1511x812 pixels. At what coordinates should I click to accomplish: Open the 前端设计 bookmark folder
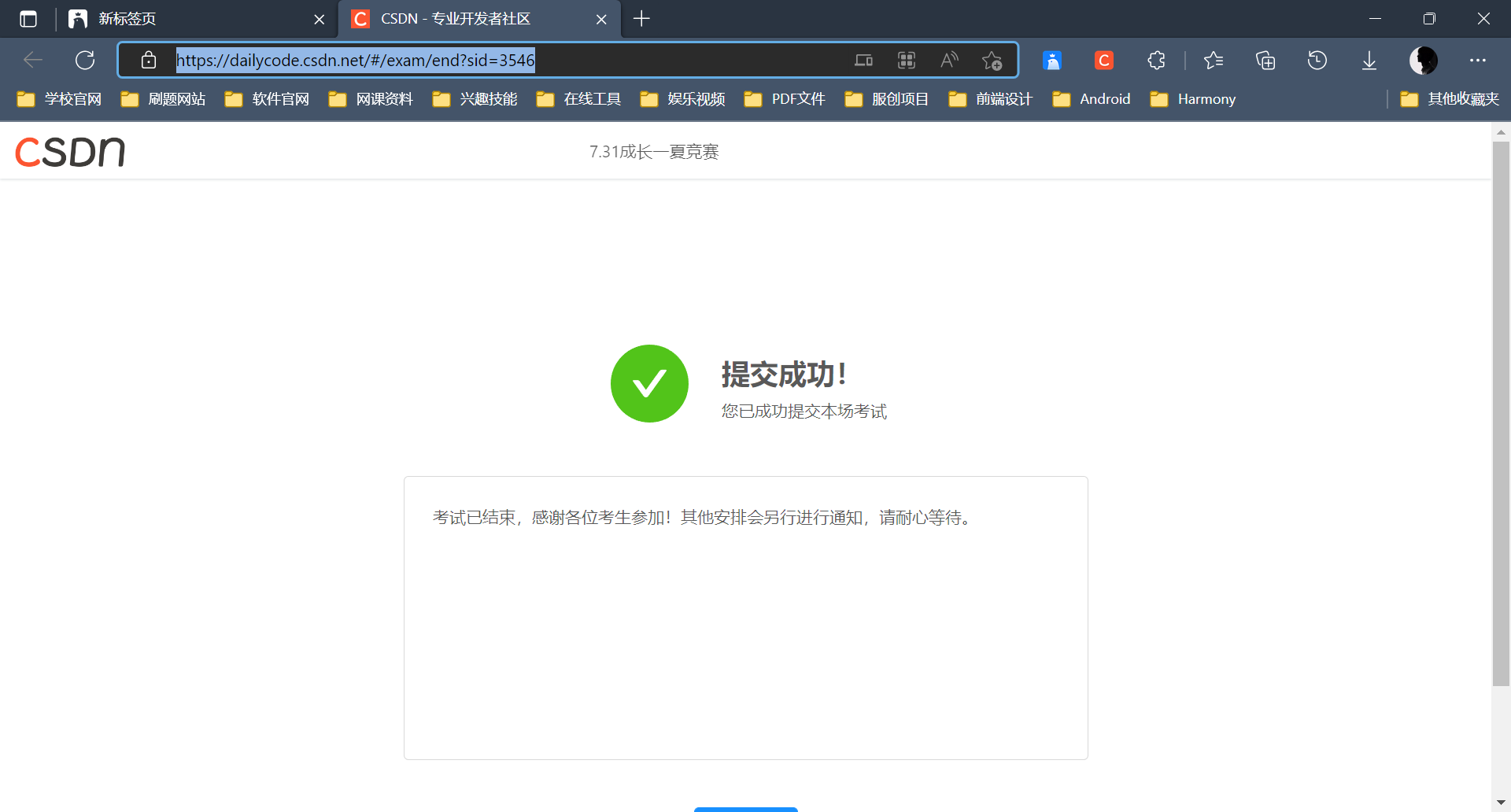point(992,99)
